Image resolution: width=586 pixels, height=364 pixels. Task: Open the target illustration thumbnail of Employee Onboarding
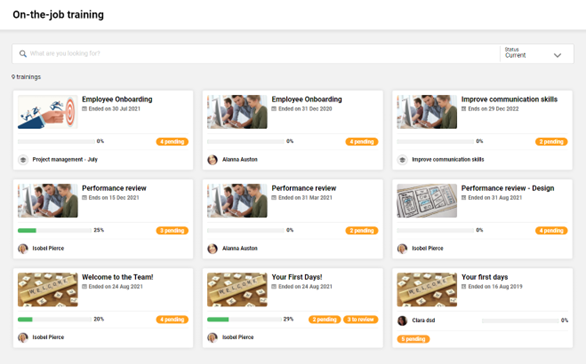pos(48,112)
